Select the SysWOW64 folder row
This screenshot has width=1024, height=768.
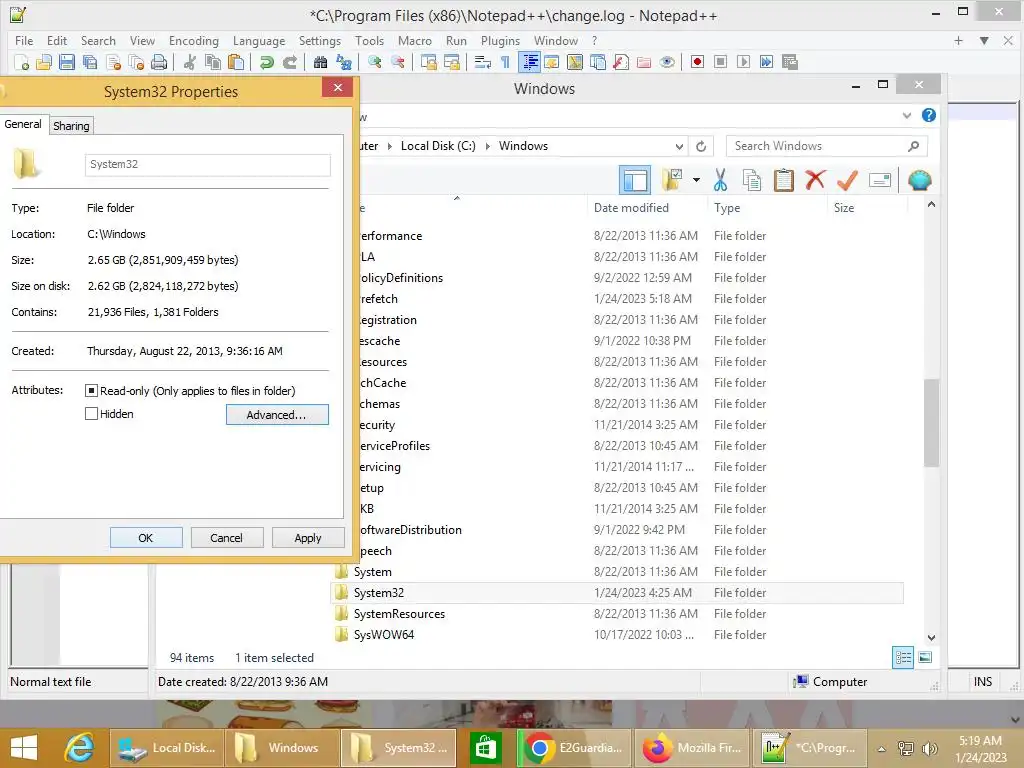618,635
